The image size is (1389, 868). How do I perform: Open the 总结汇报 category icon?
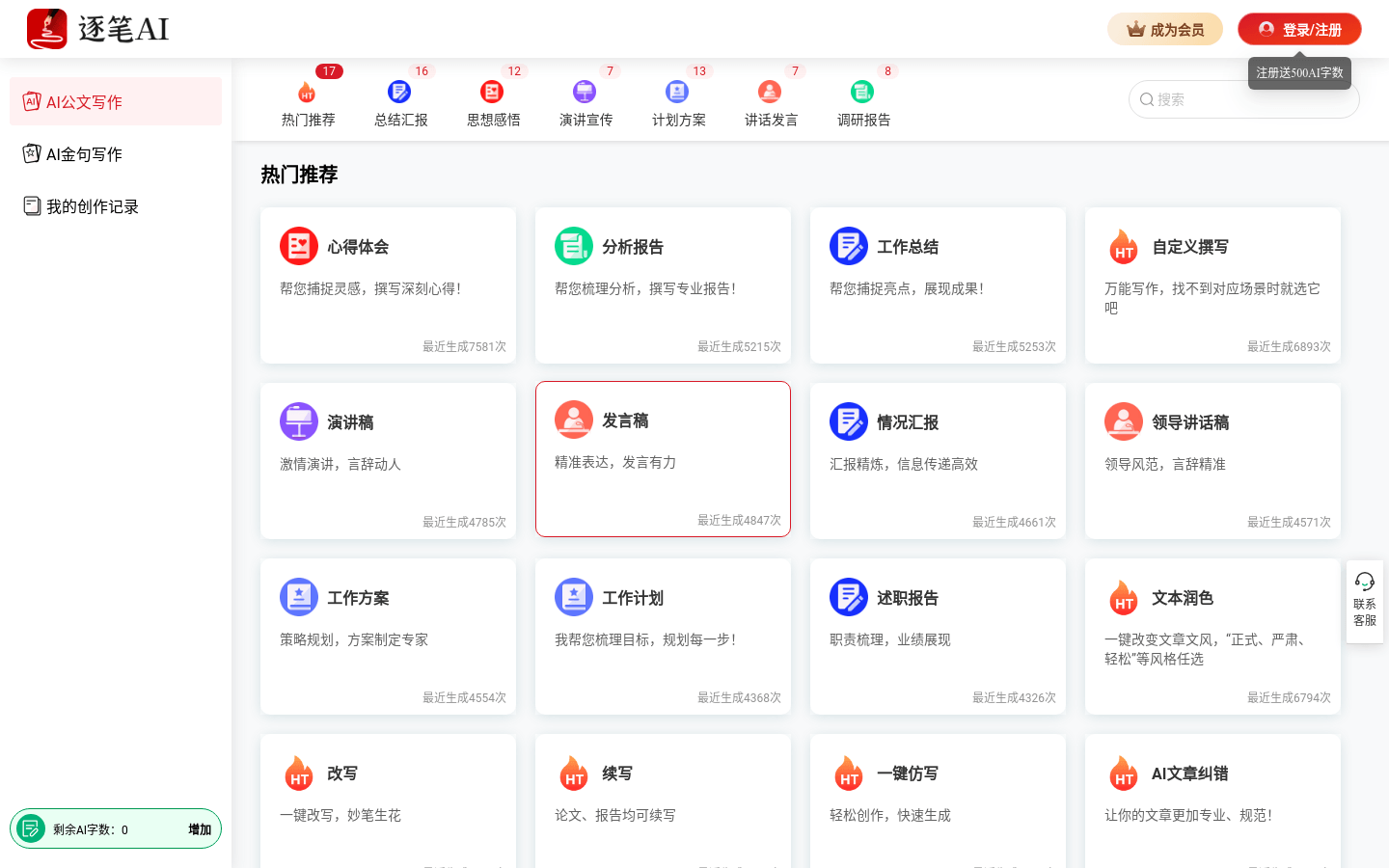click(399, 92)
